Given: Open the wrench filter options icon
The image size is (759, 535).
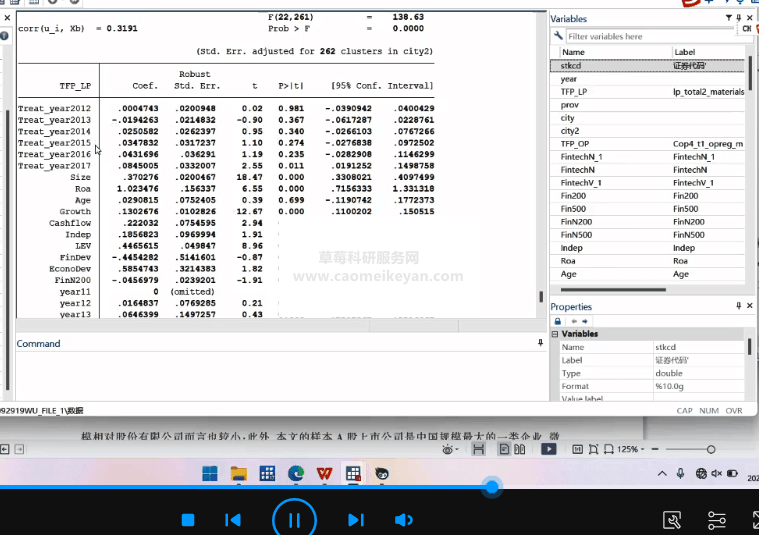Looking at the screenshot, I should [x=558, y=36].
